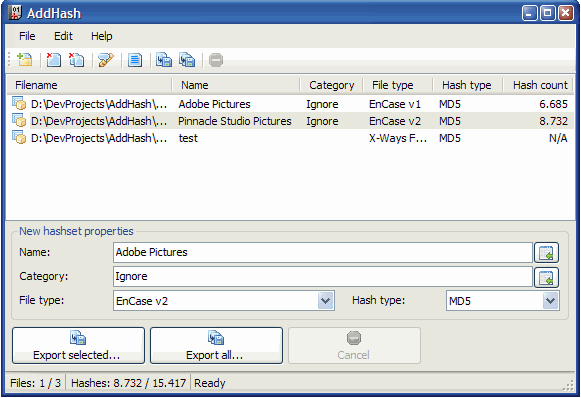The height and width of the screenshot is (398, 581).
Task: Click the remove selected file toolbar icon
Action: click(53, 60)
